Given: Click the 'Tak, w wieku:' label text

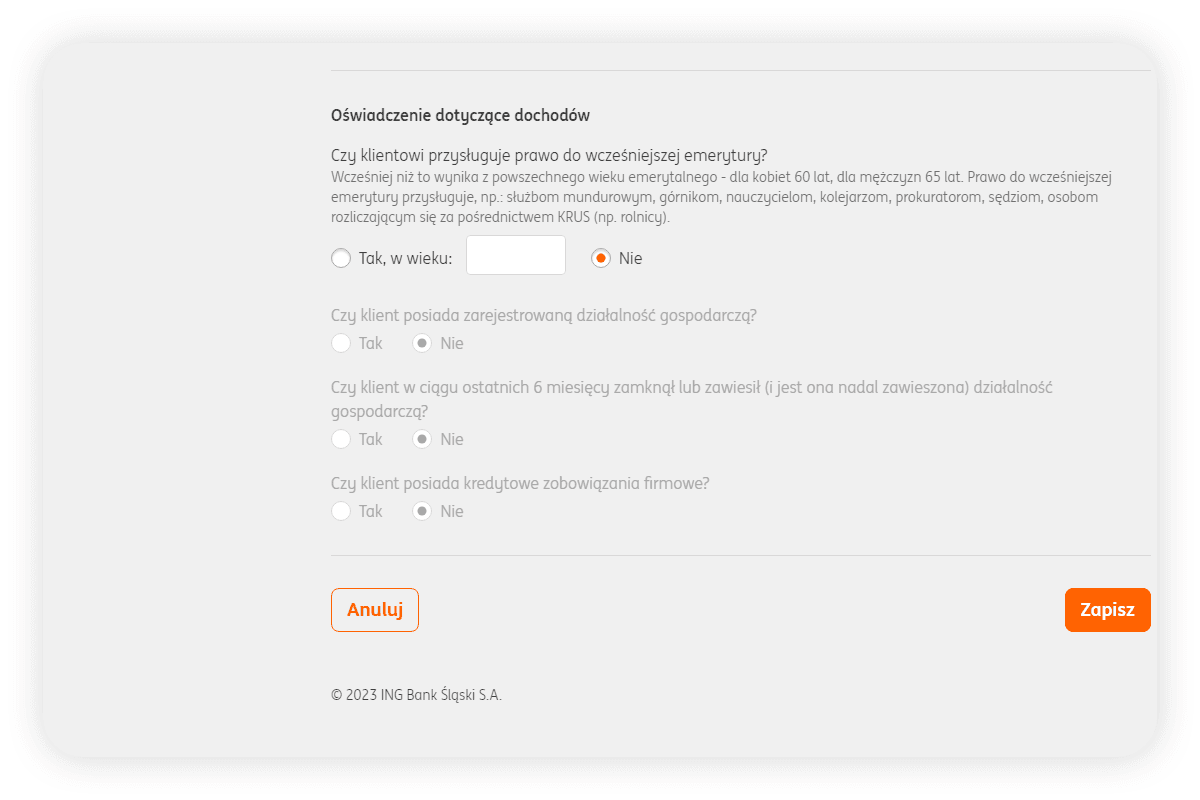Looking at the screenshot, I should [405, 258].
